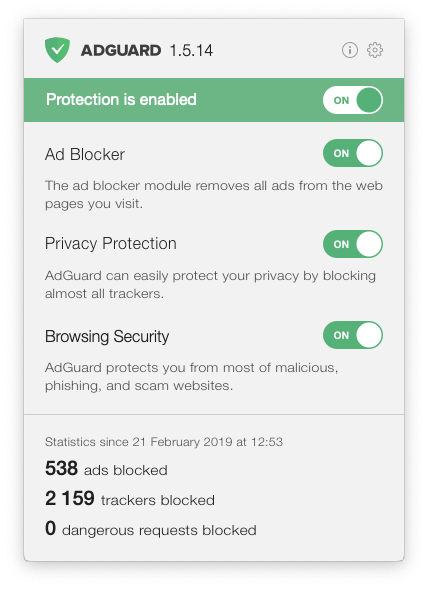Click the 0 dangerous requests blocked line
Viewport: 428px width, 589px height.
[151, 529]
